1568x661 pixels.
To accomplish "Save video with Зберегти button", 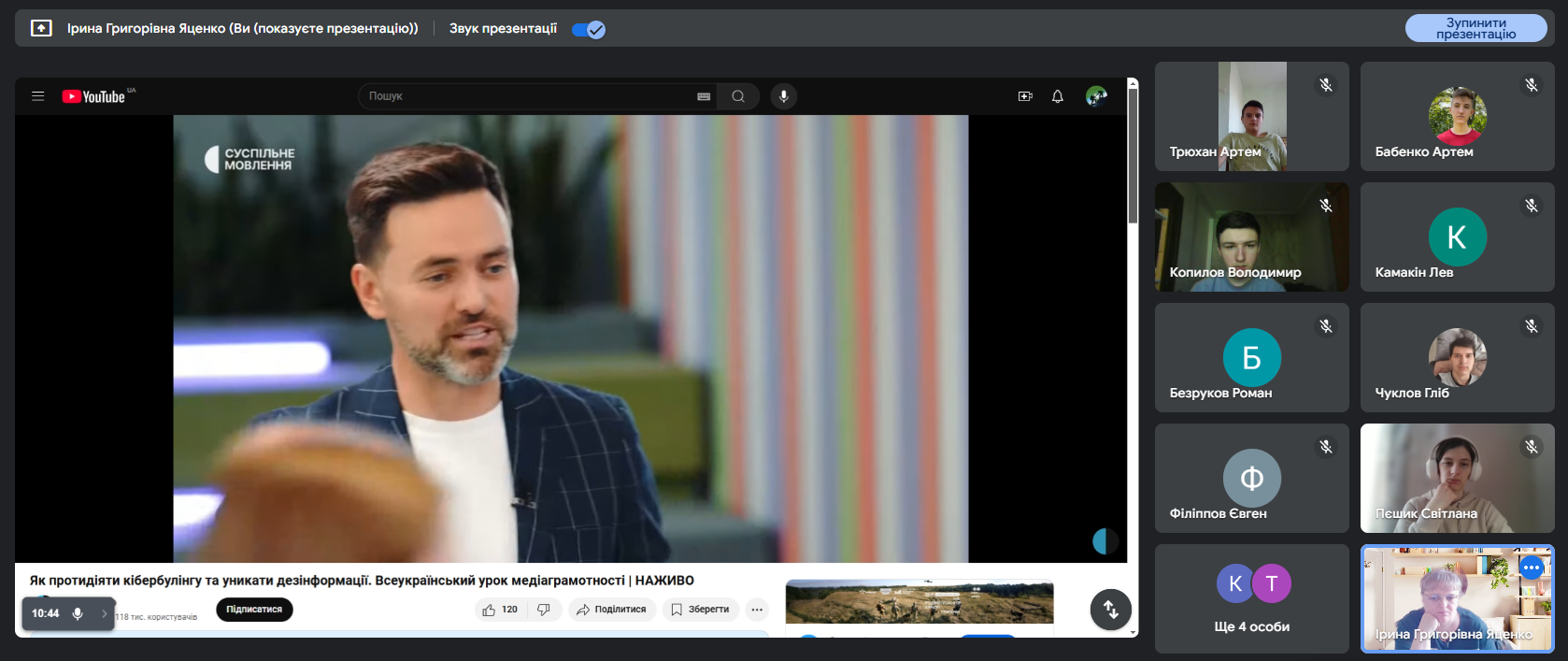I will pyautogui.click(x=701, y=610).
